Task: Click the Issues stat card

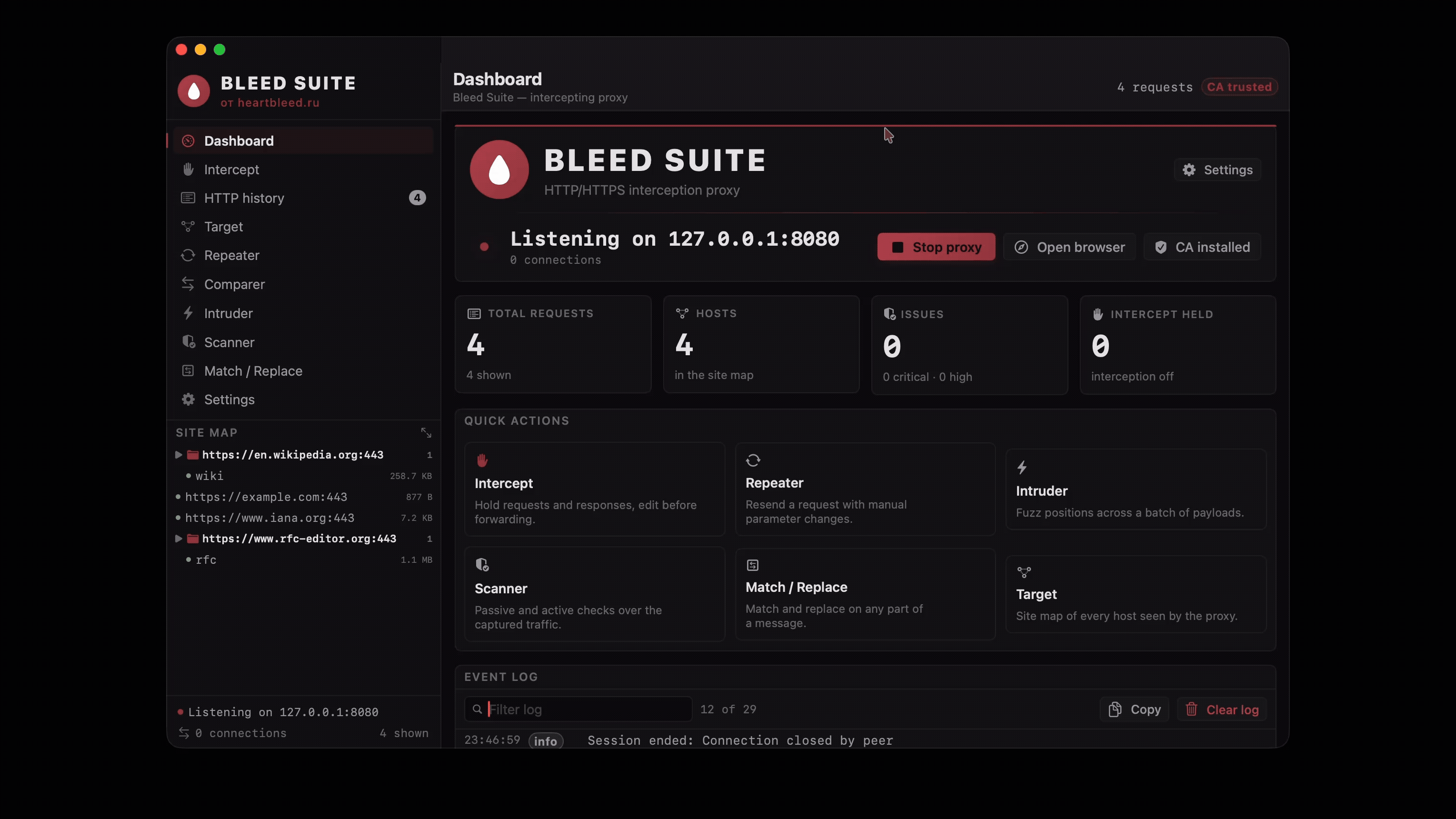Action: (969, 345)
